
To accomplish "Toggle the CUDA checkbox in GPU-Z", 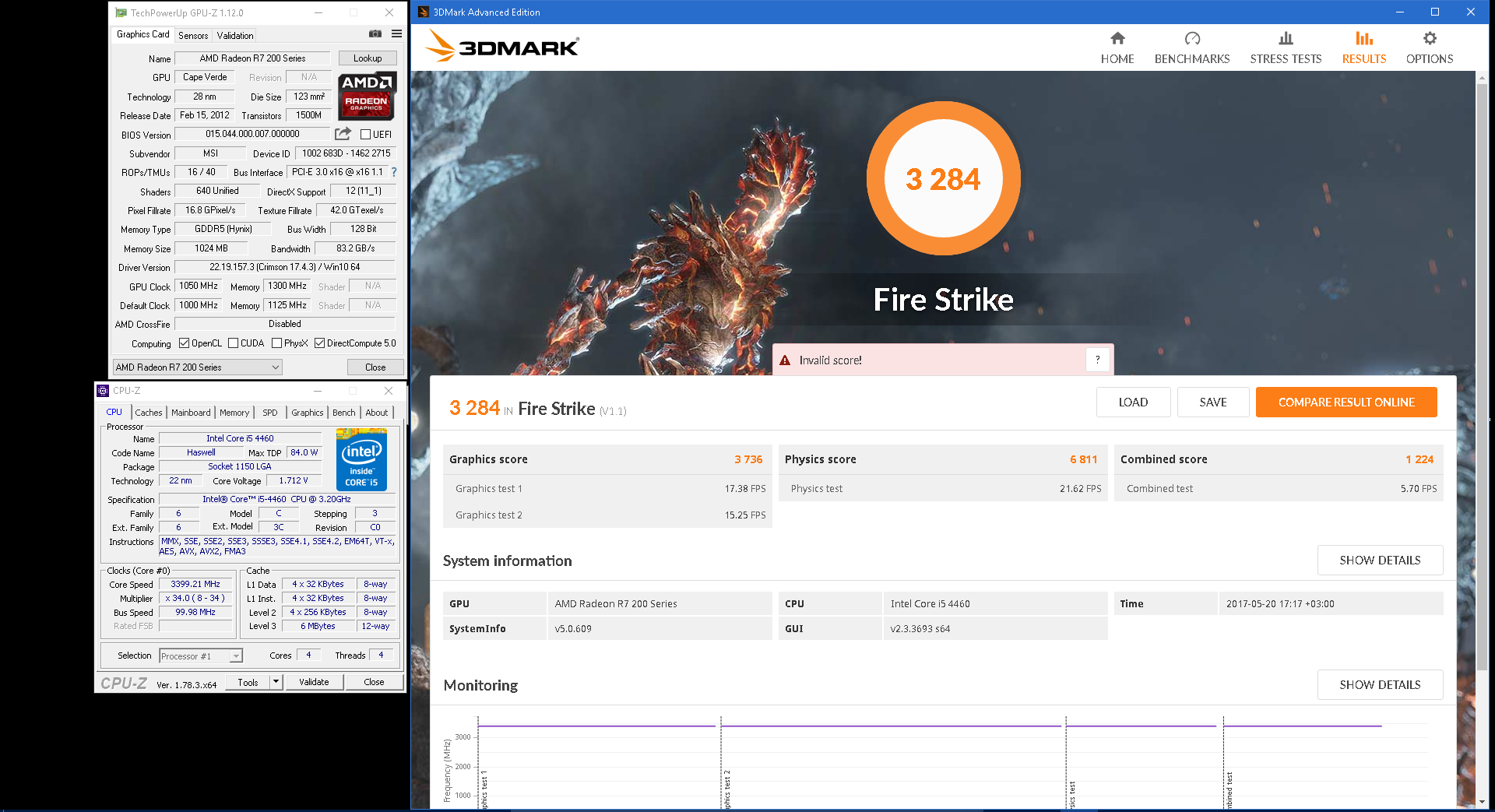I will pos(233,343).
